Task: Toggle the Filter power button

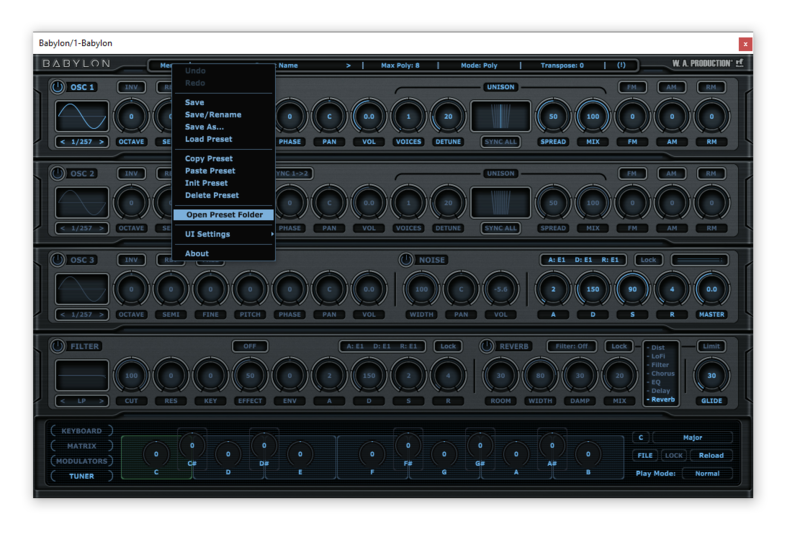Action: (57, 346)
